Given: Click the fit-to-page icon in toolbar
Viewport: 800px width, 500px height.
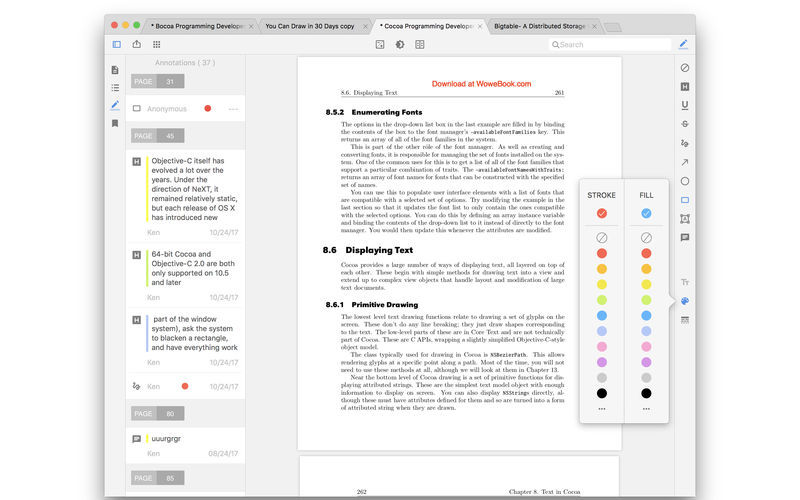Looking at the screenshot, I should (380, 44).
